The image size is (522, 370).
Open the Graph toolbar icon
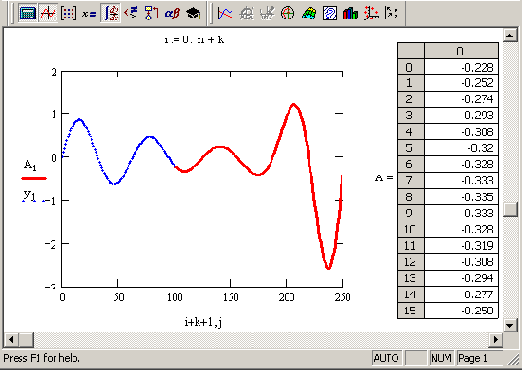point(48,13)
